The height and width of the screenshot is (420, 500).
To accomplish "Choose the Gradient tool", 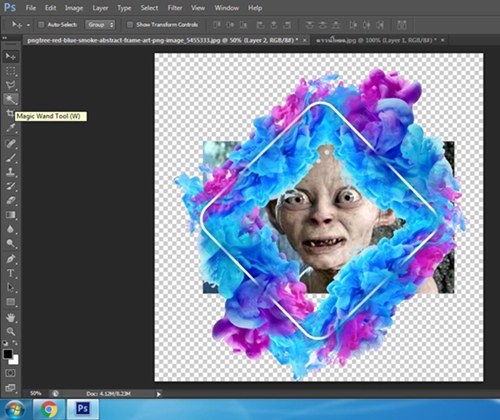I will [x=10, y=215].
